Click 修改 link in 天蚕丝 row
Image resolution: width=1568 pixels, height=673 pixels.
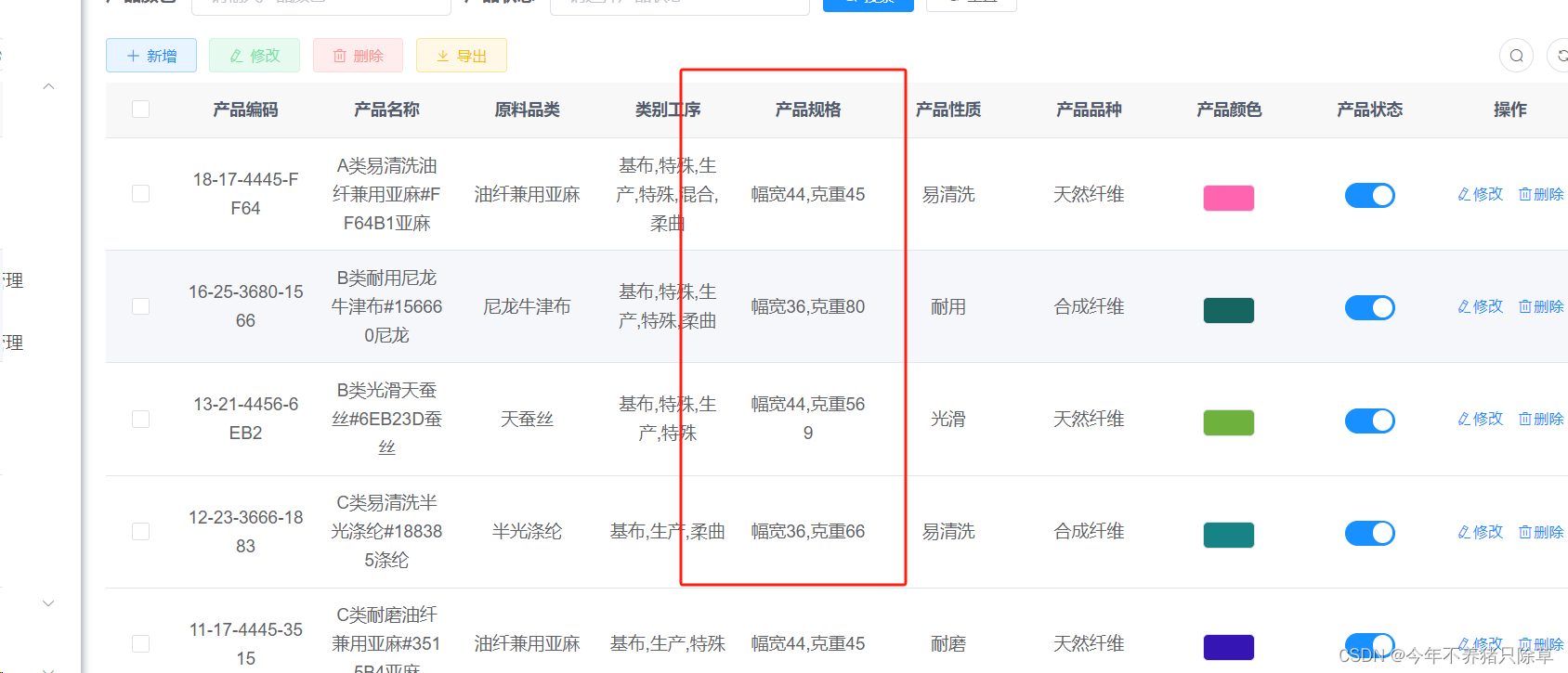[1481, 419]
